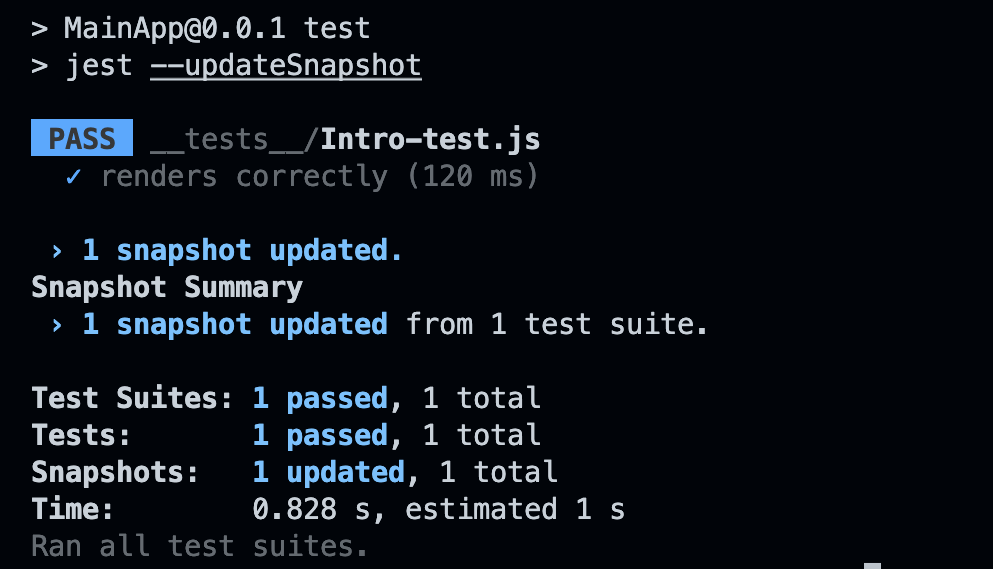Click the blue PASS badge
Image resolution: width=993 pixels, height=569 pixels.
point(82,137)
